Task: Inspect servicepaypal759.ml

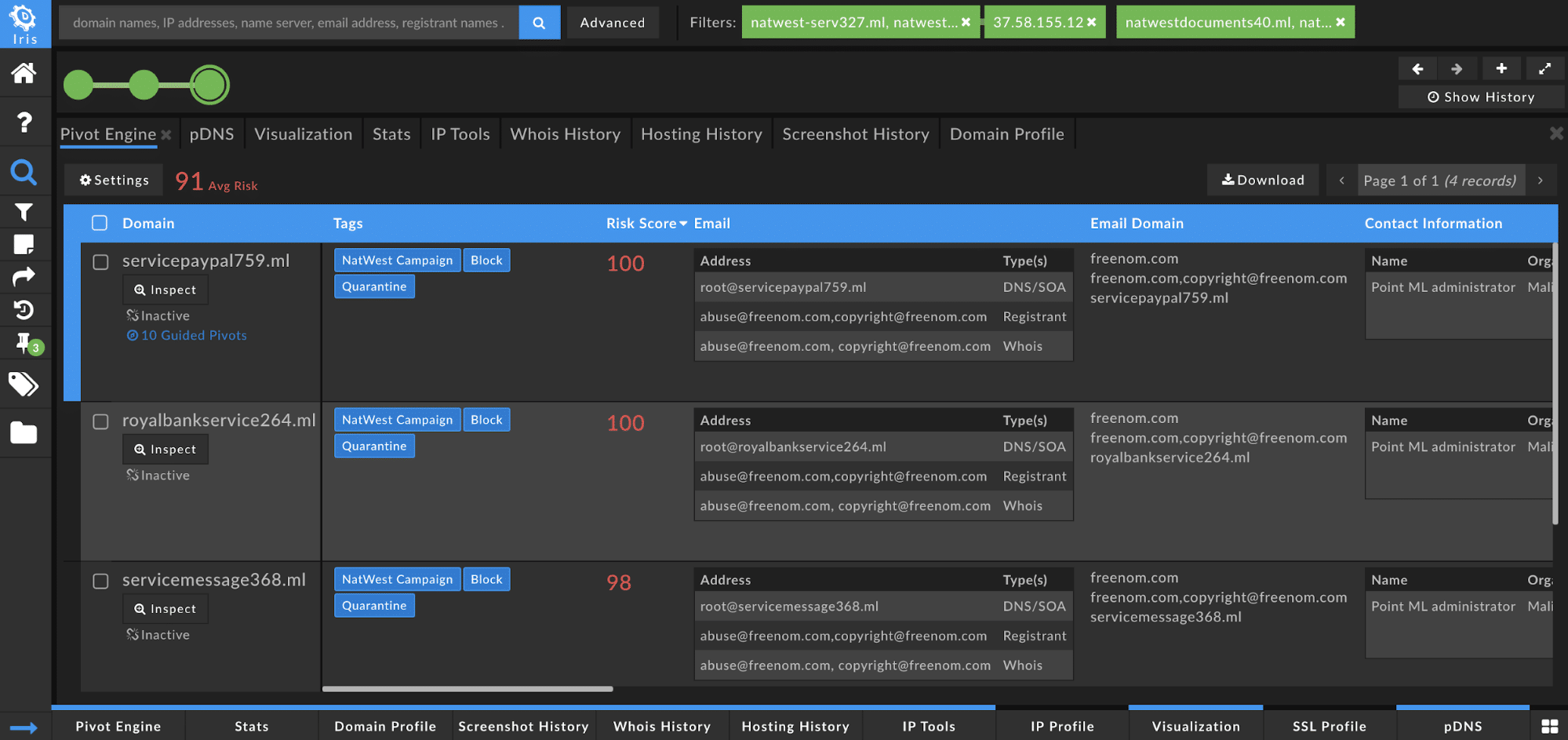Action: (x=166, y=290)
